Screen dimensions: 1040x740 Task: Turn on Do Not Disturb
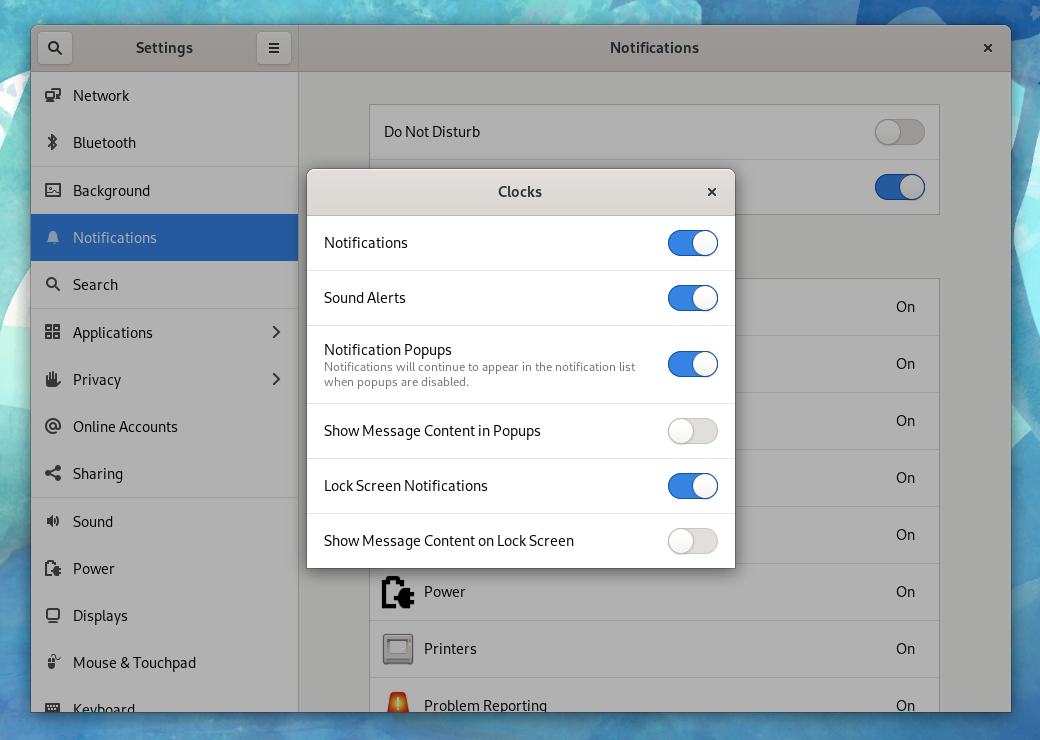[898, 131]
